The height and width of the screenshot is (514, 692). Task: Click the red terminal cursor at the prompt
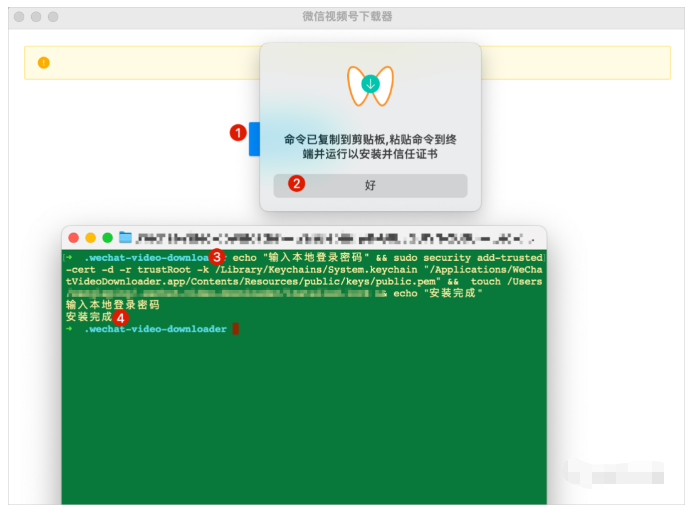(x=235, y=329)
